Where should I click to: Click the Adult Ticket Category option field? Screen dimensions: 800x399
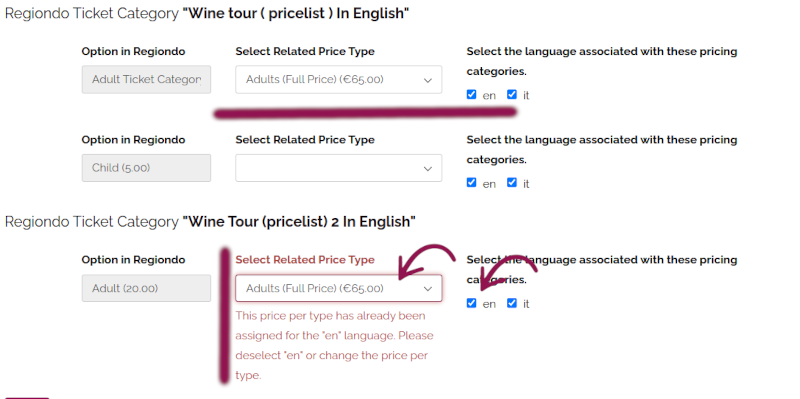tap(146, 80)
